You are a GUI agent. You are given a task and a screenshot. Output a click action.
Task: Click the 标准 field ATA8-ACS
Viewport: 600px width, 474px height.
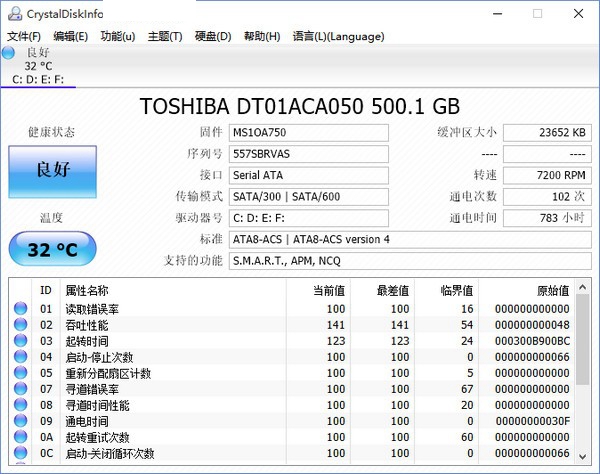[x=410, y=240]
